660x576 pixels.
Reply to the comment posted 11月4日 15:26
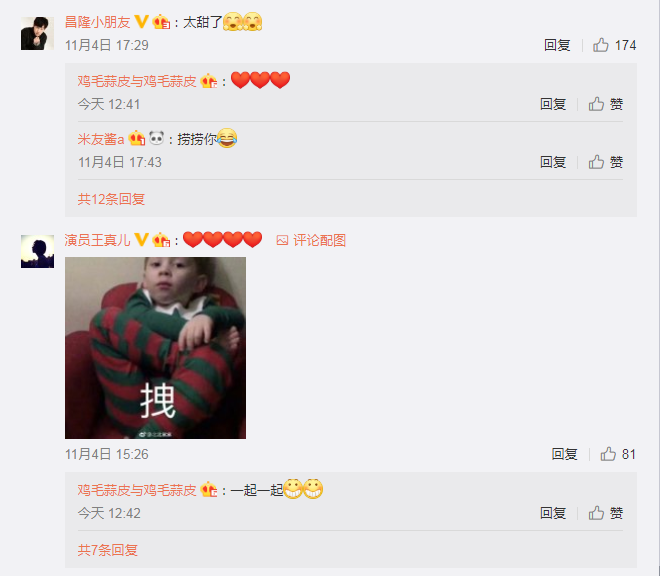coord(564,454)
